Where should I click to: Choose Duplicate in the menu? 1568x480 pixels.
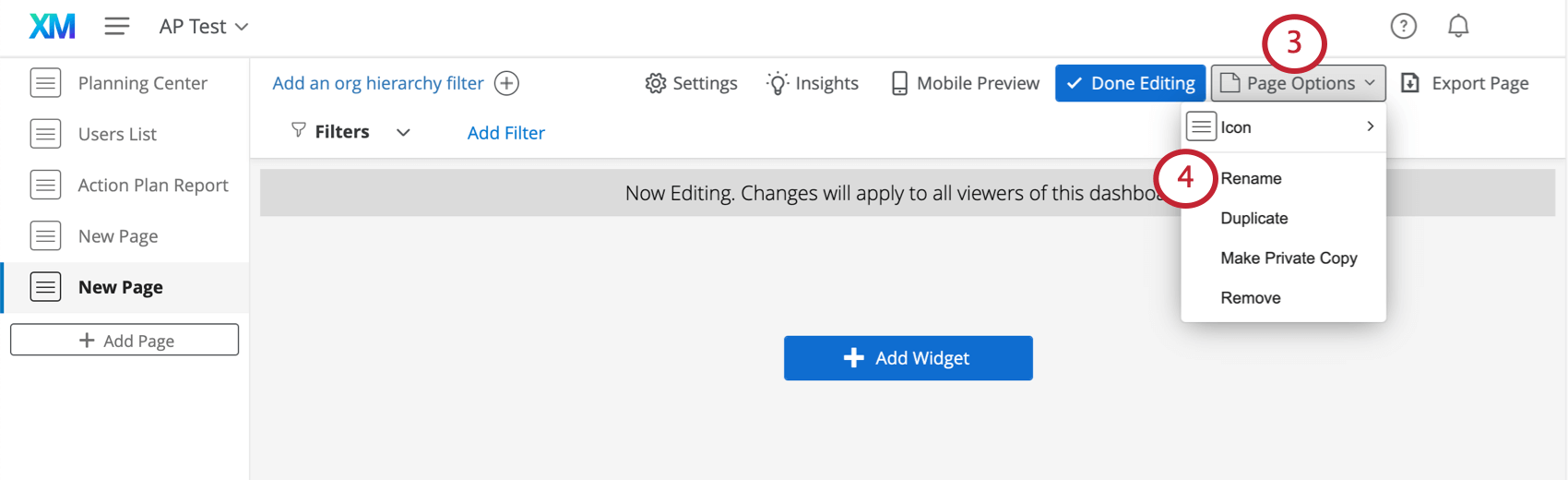[x=1253, y=219]
